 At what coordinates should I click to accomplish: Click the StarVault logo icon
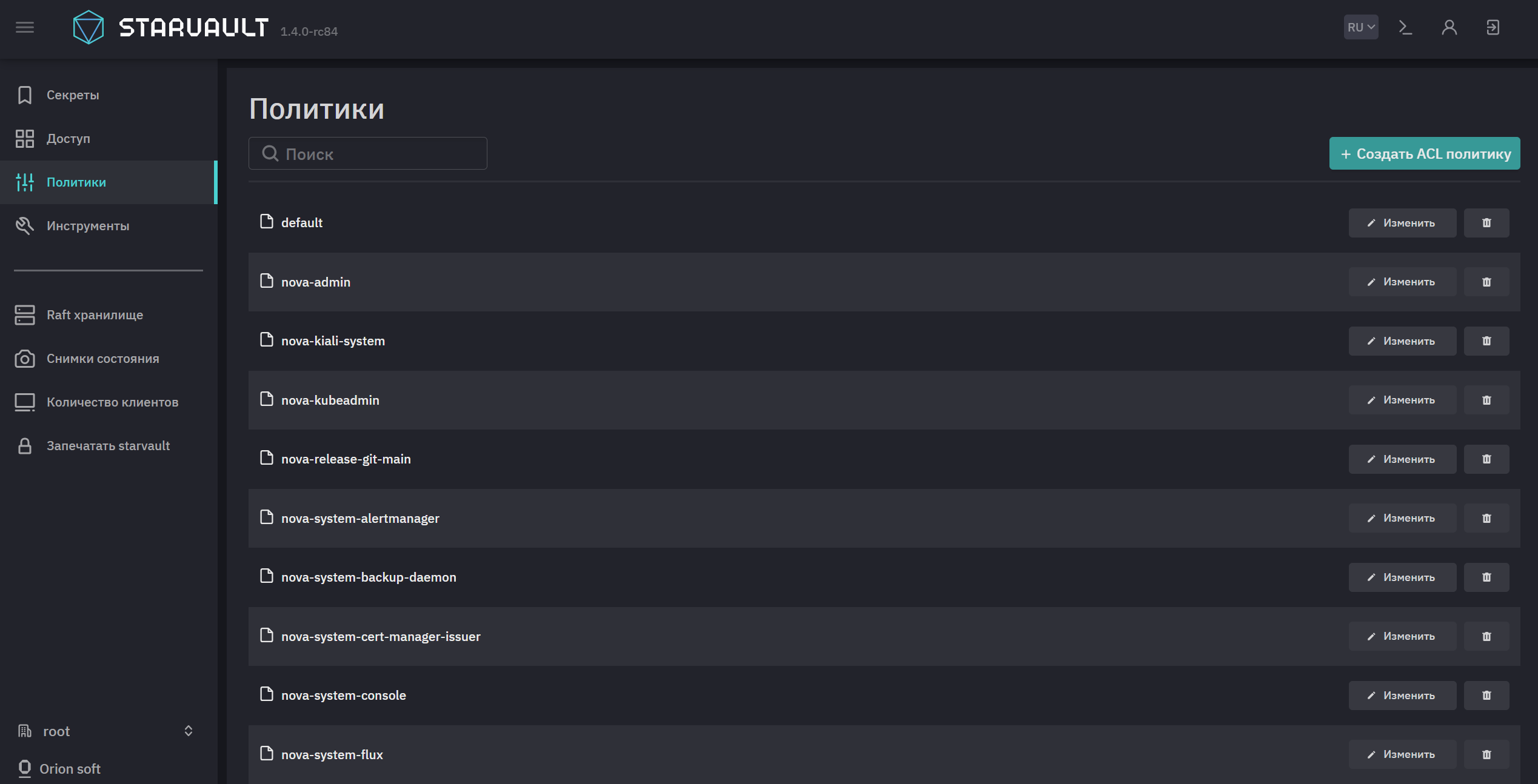(89, 27)
